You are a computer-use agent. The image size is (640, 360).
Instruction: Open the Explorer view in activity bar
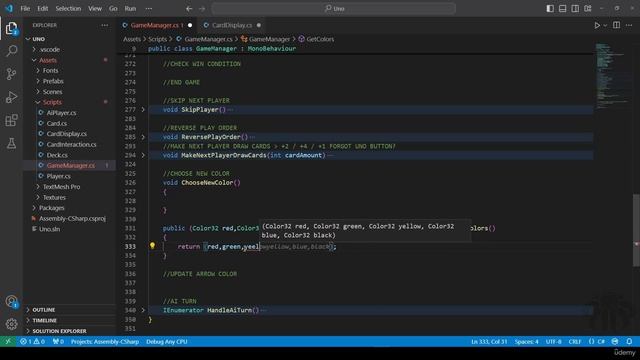click(11, 28)
